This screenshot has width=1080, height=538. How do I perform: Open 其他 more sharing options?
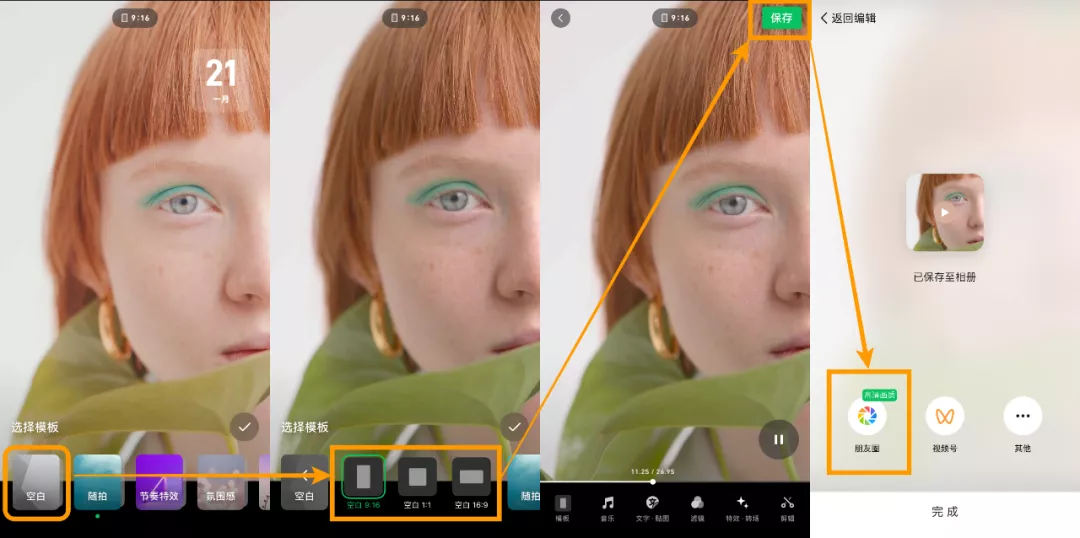tap(1023, 416)
